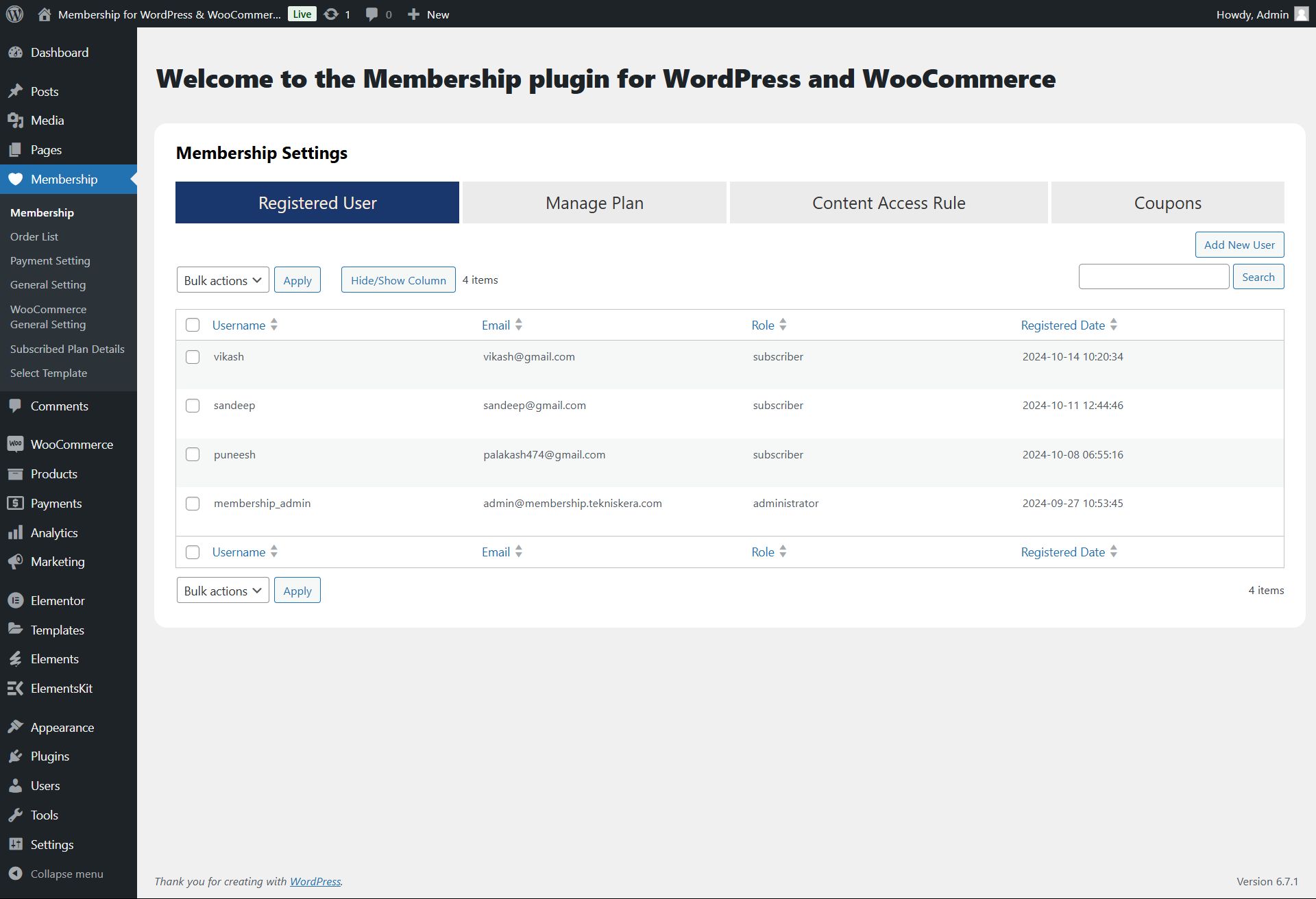
Task: Click the WordPress logo icon
Action: pos(15,14)
